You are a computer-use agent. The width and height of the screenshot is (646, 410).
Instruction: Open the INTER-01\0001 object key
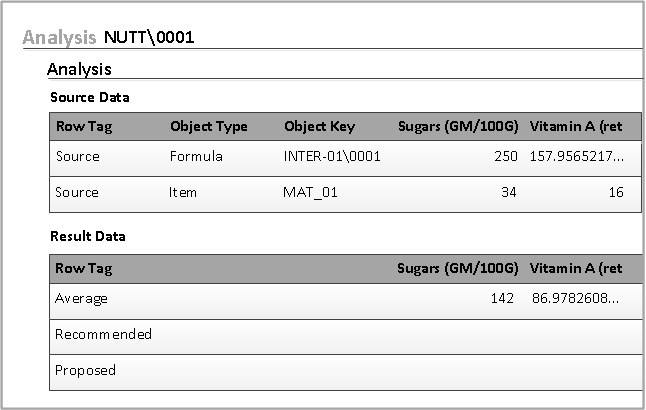[x=332, y=157]
